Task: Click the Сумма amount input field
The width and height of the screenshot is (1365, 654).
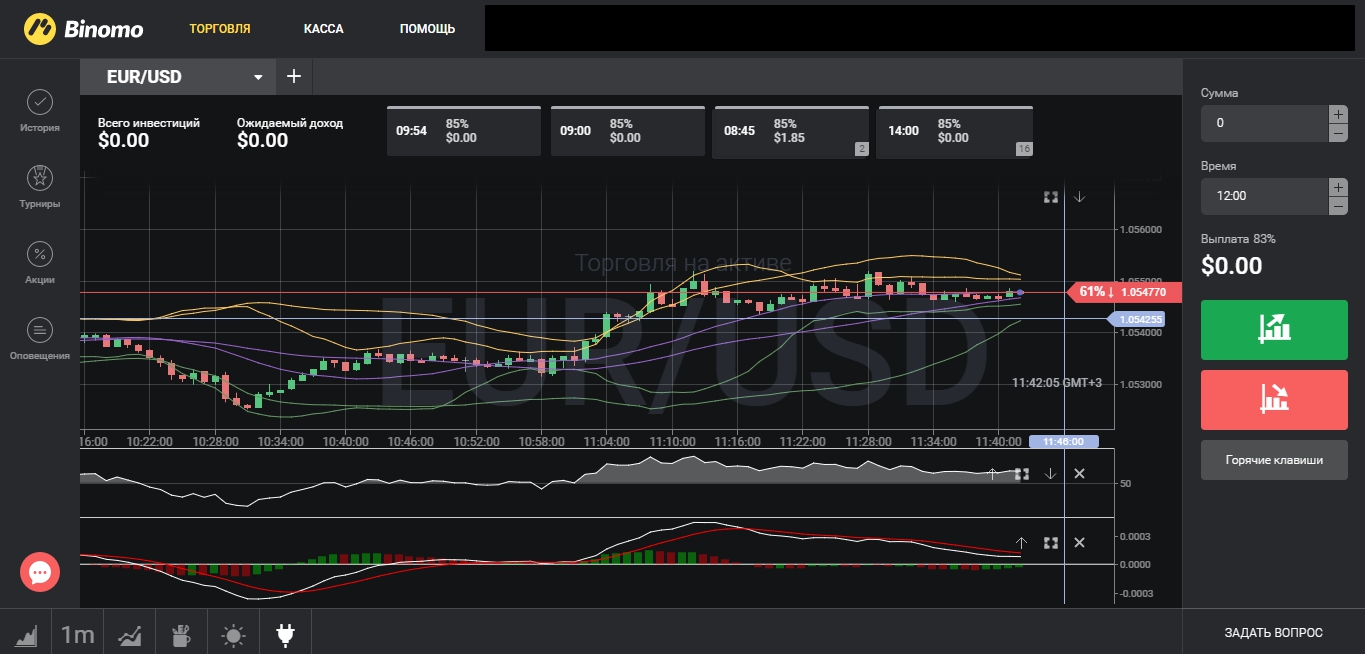Action: point(1264,123)
